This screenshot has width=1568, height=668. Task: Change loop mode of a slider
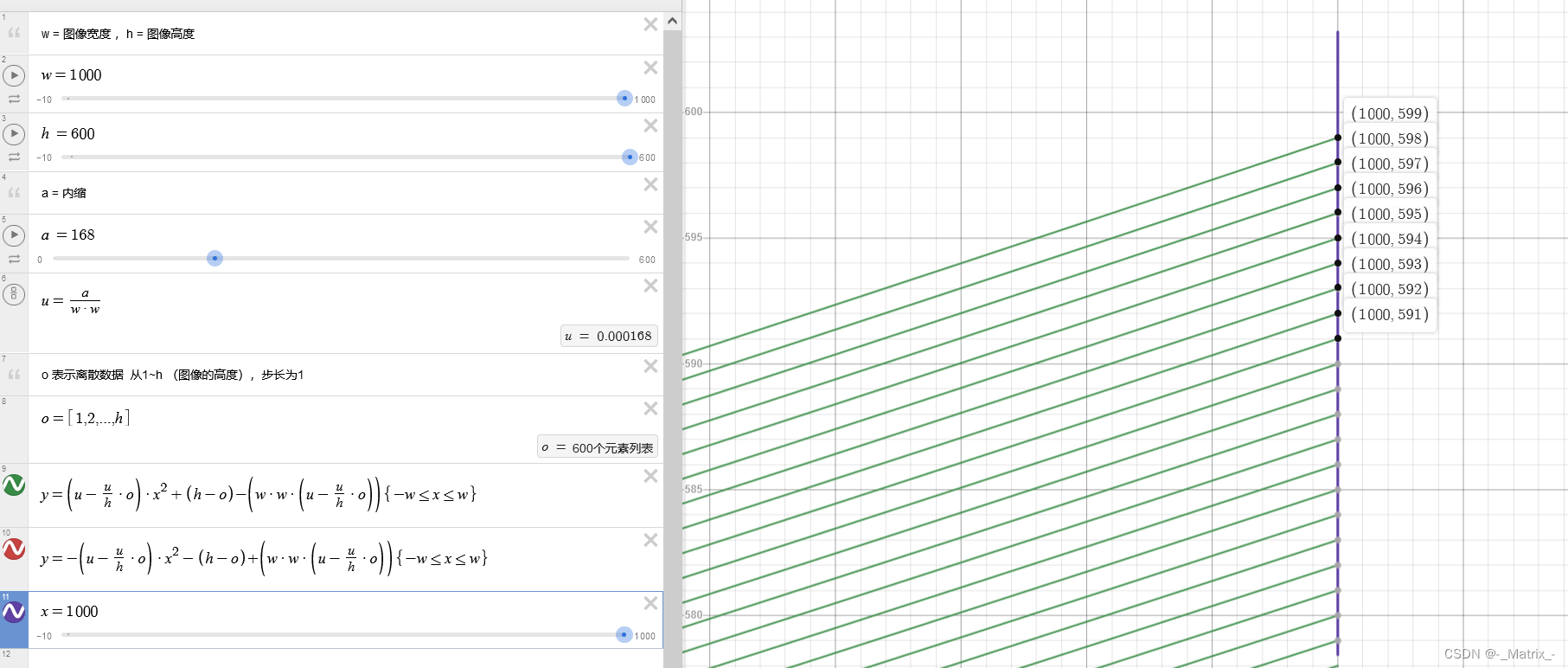pyautogui.click(x=14, y=260)
